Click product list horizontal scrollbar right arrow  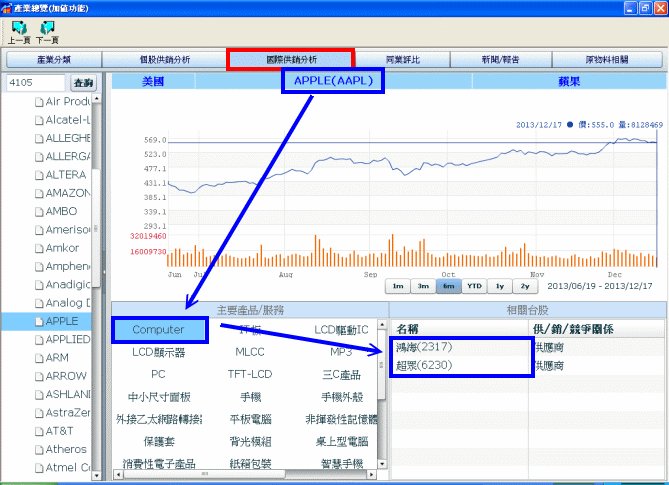(372, 474)
